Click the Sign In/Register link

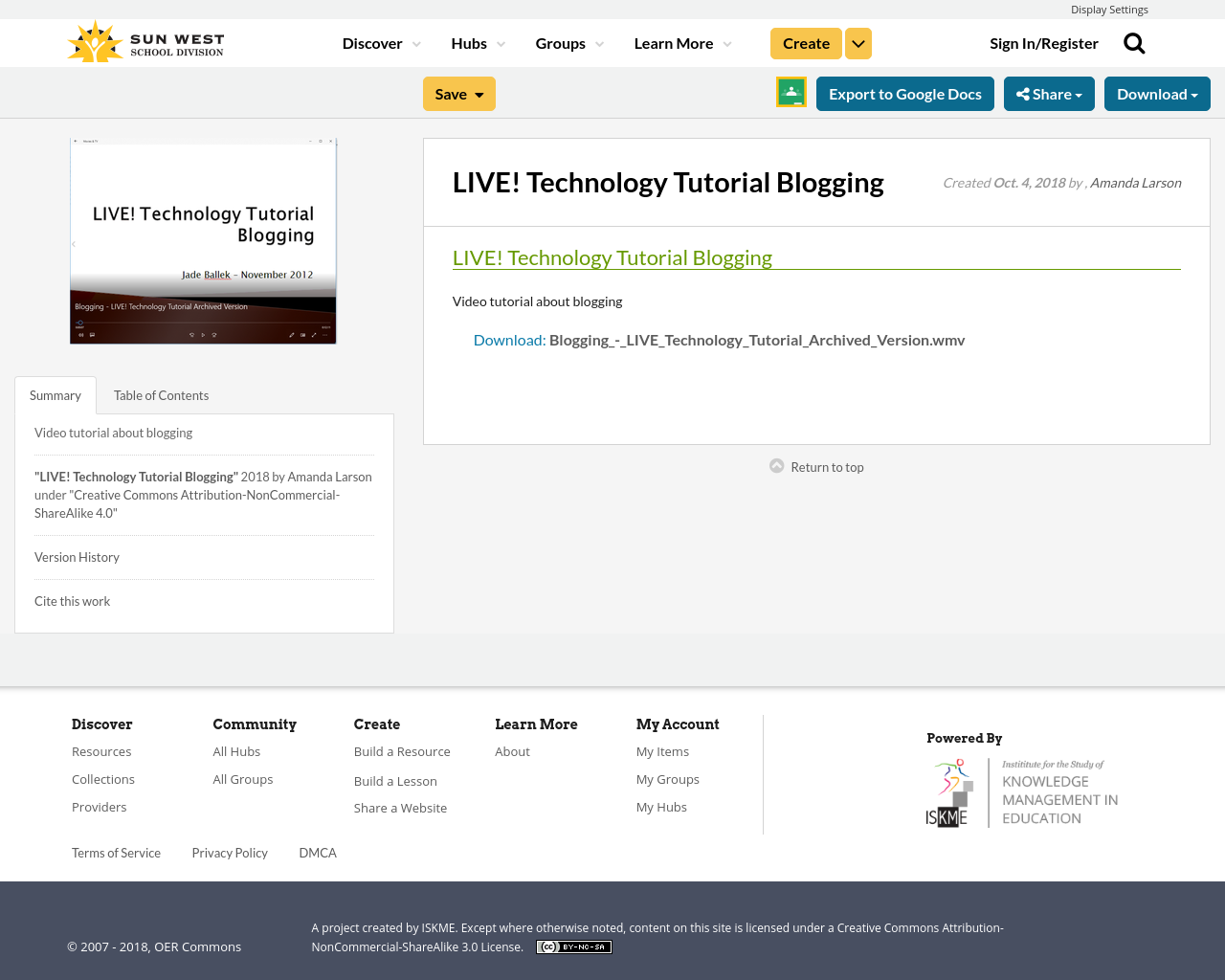(1044, 44)
